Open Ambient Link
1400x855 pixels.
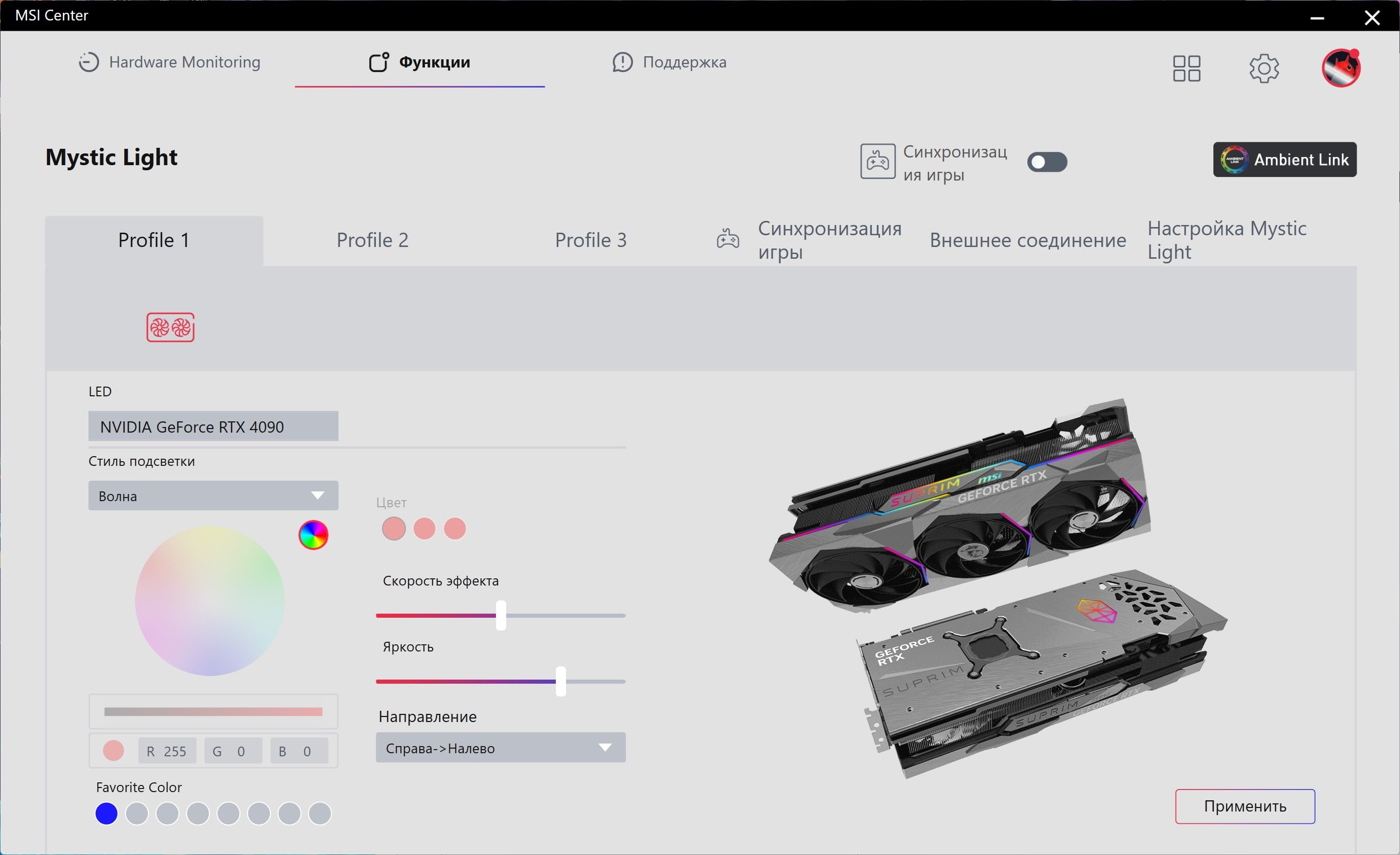tap(1284, 160)
